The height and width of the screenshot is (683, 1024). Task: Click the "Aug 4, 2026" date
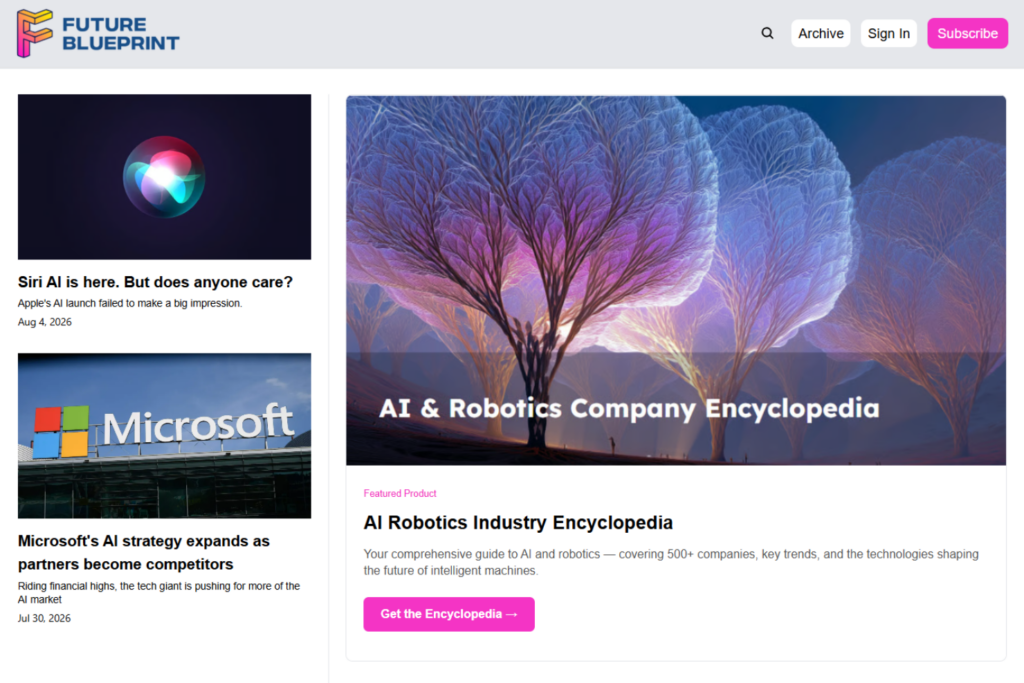point(44,322)
